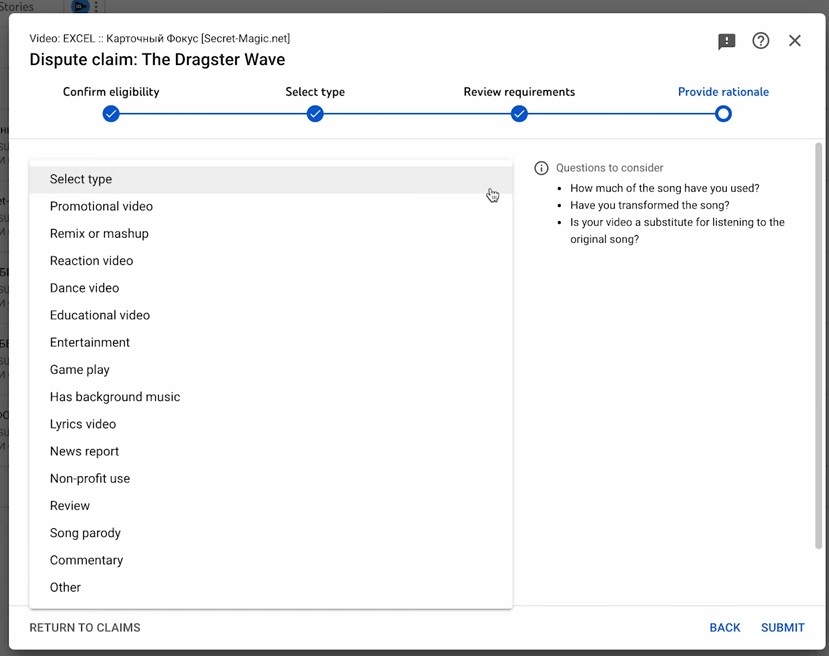829x656 pixels.
Task: Choose 'News report' from the list
Action: tap(271, 451)
